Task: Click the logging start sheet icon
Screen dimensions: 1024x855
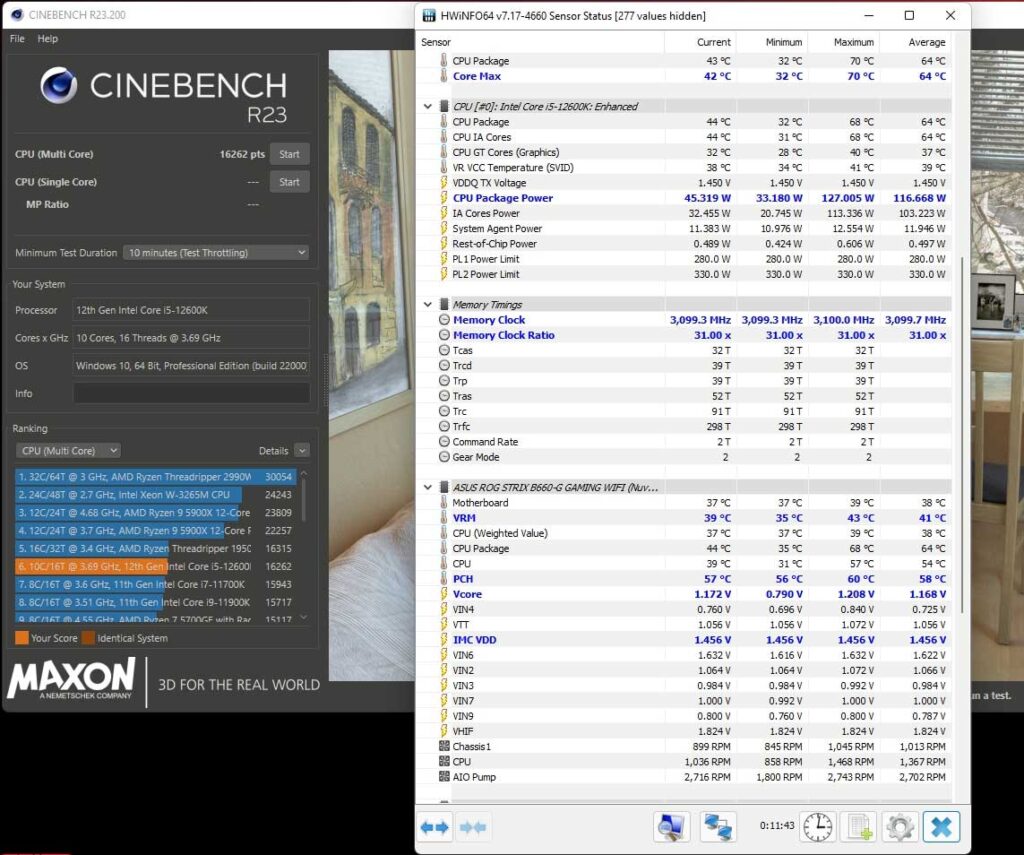Action: point(859,828)
